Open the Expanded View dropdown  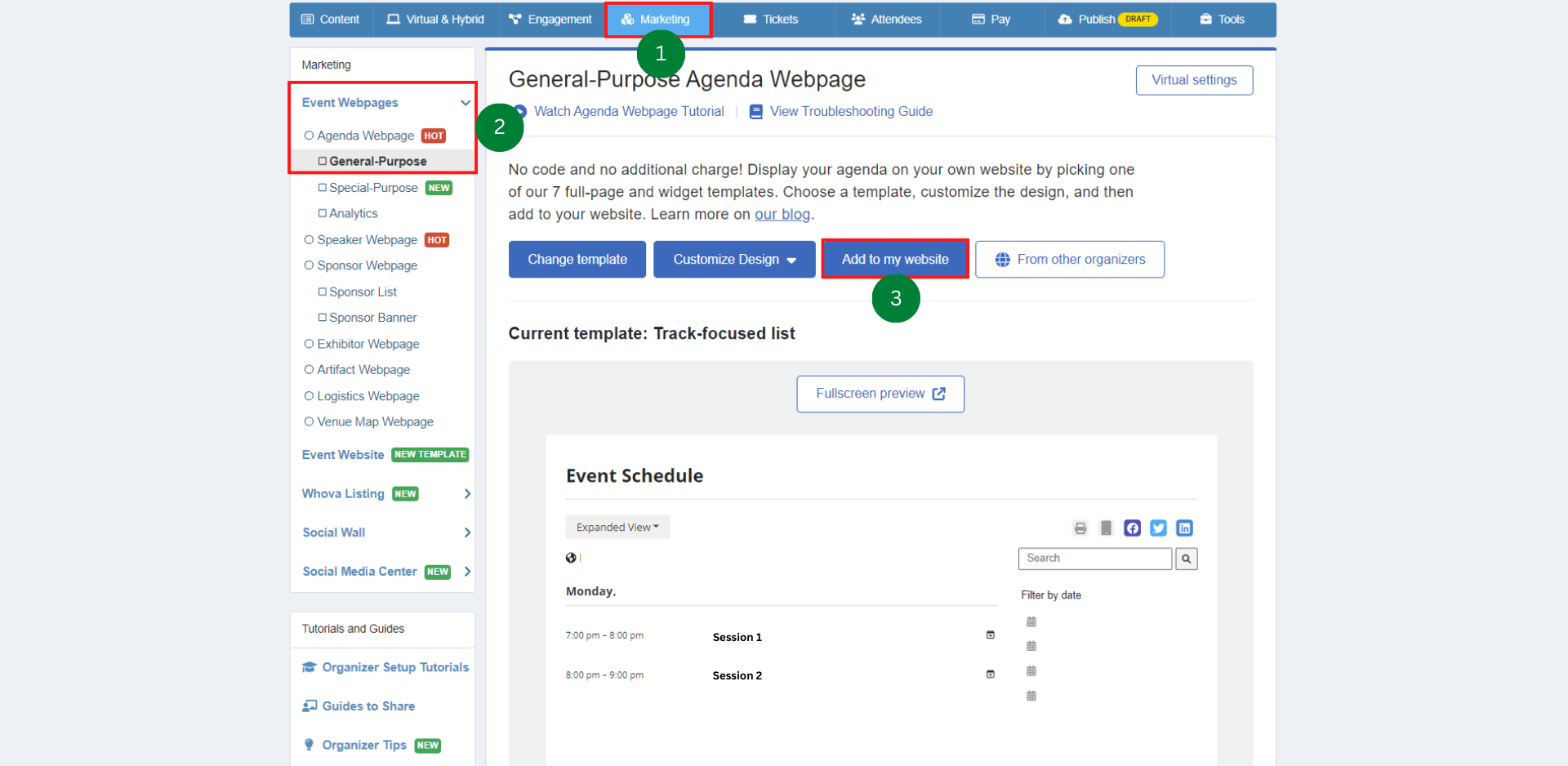click(617, 527)
